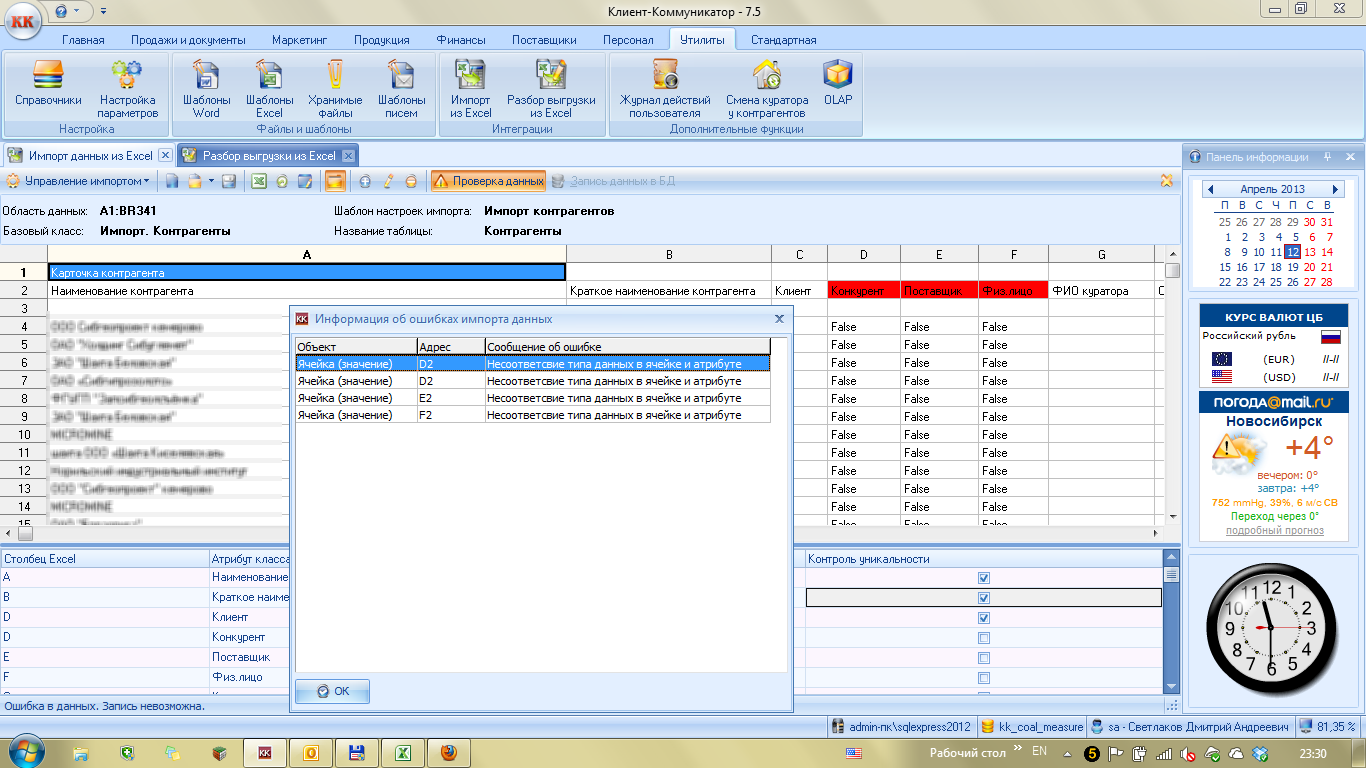Open Журнал действий пользователя
This screenshot has width=1366, height=768.
point(665,88)
